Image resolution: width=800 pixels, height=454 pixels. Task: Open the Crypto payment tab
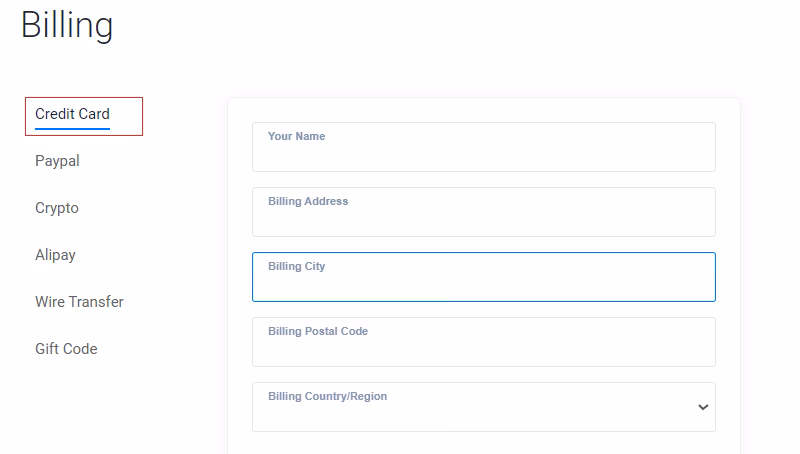tap(56, 208)
